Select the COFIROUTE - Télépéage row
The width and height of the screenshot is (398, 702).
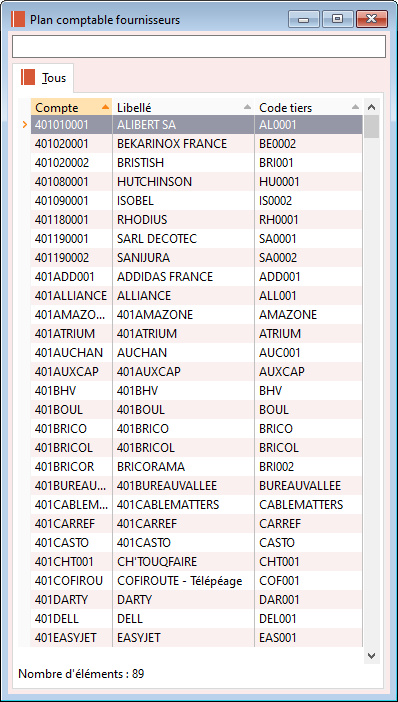(x=197, y=581)
